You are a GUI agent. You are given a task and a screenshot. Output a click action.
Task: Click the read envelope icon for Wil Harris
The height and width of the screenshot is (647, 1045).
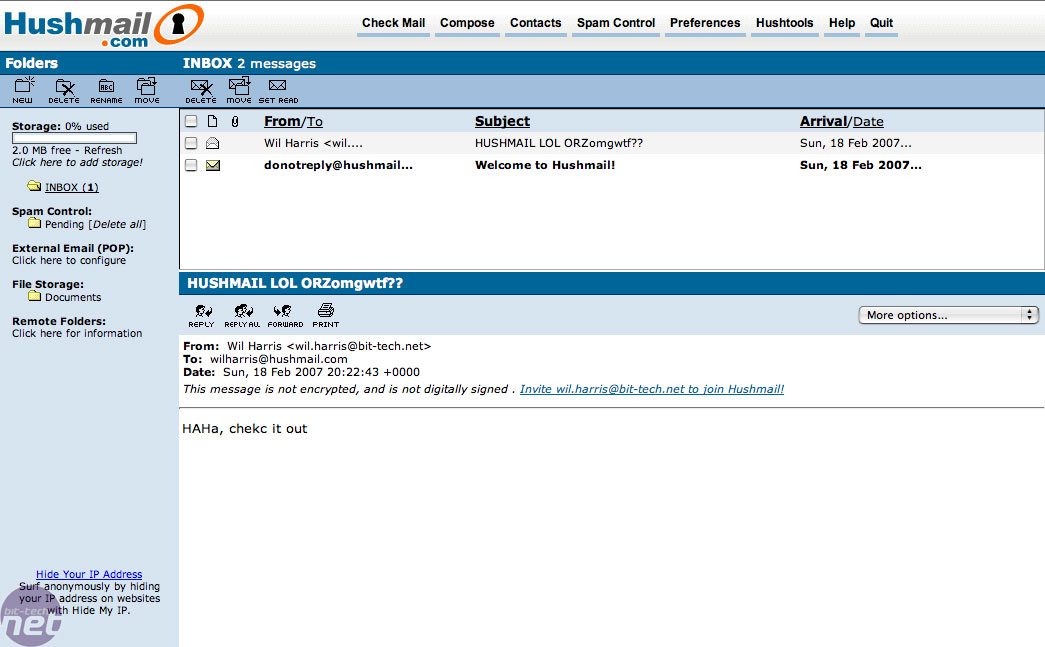click(x=213, y=143)
